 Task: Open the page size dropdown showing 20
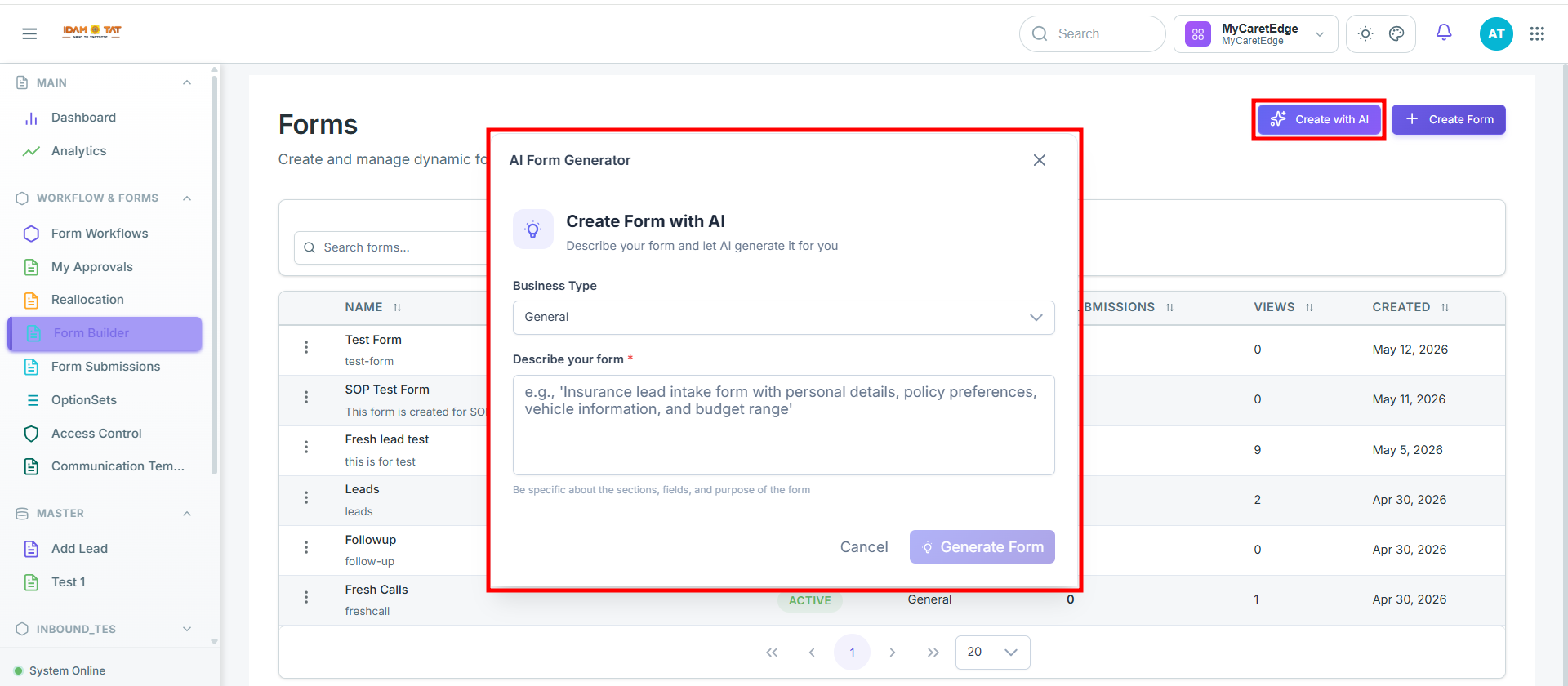pos(992,653)
